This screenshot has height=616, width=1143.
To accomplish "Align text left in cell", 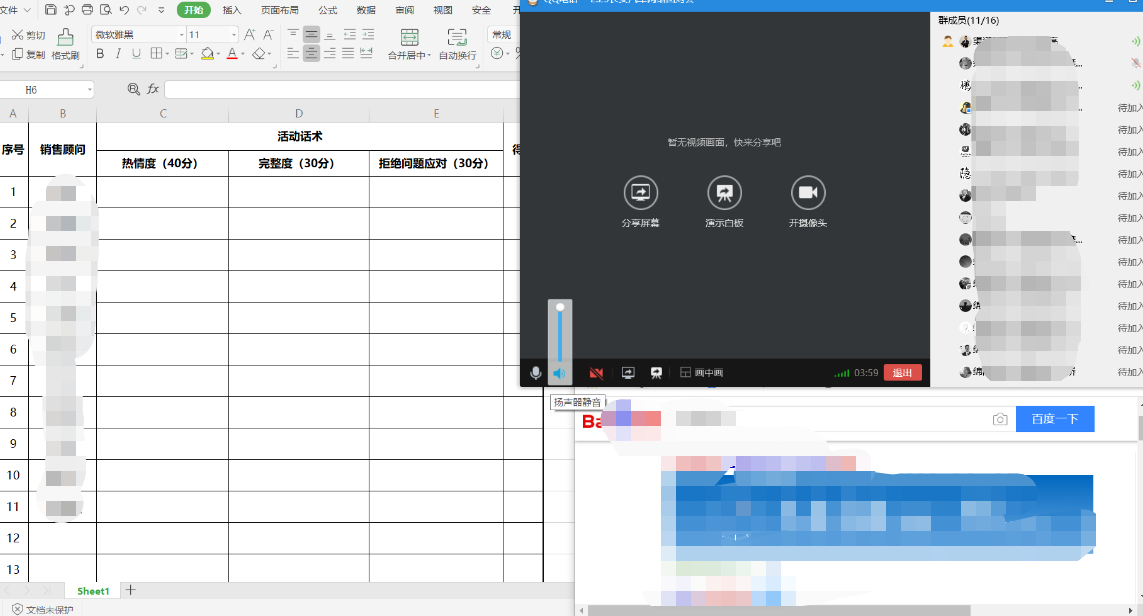I will tap(293, 53).
